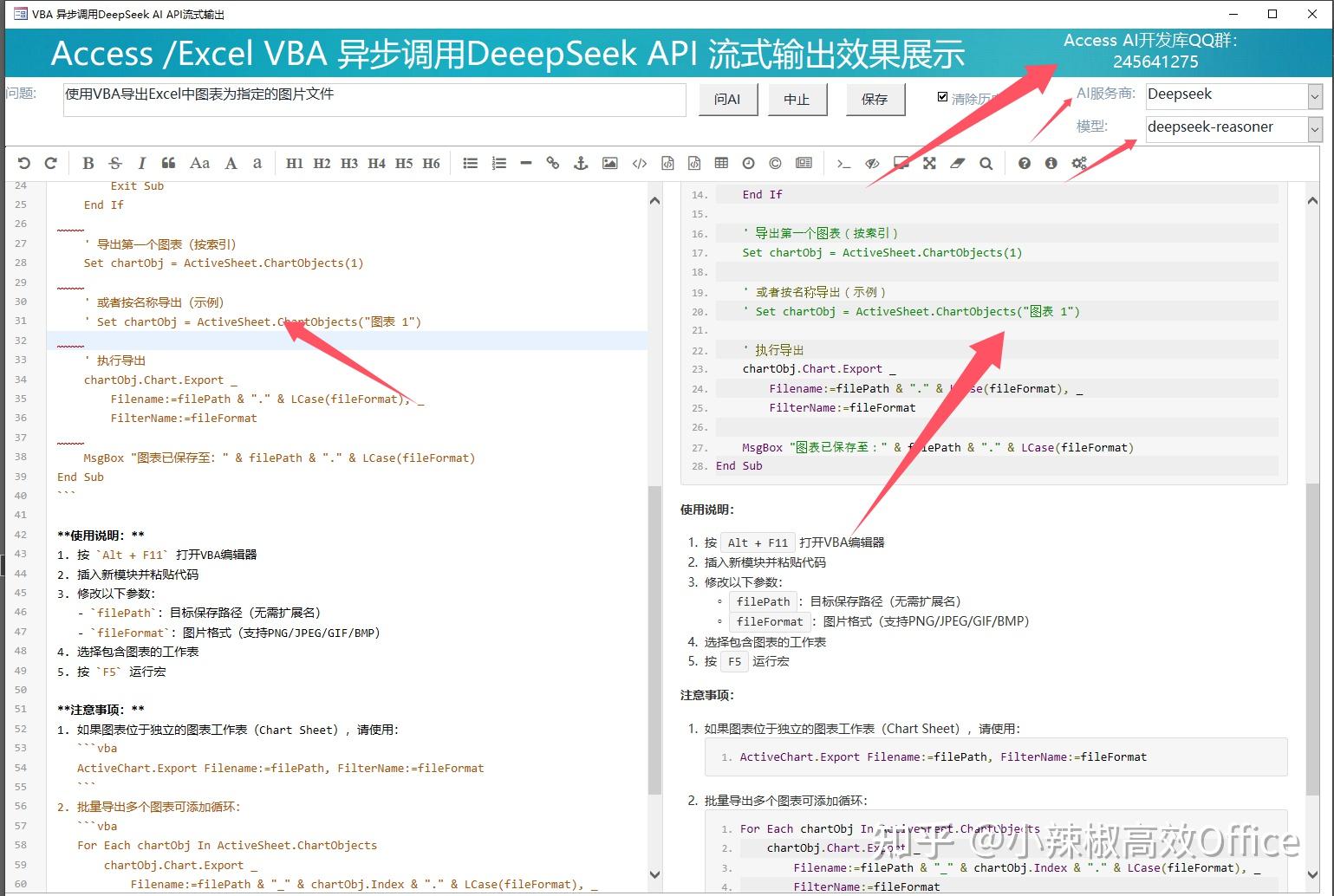Expand the H3 heading option
The image size is (1334, 896).
(x=349, y=163)
